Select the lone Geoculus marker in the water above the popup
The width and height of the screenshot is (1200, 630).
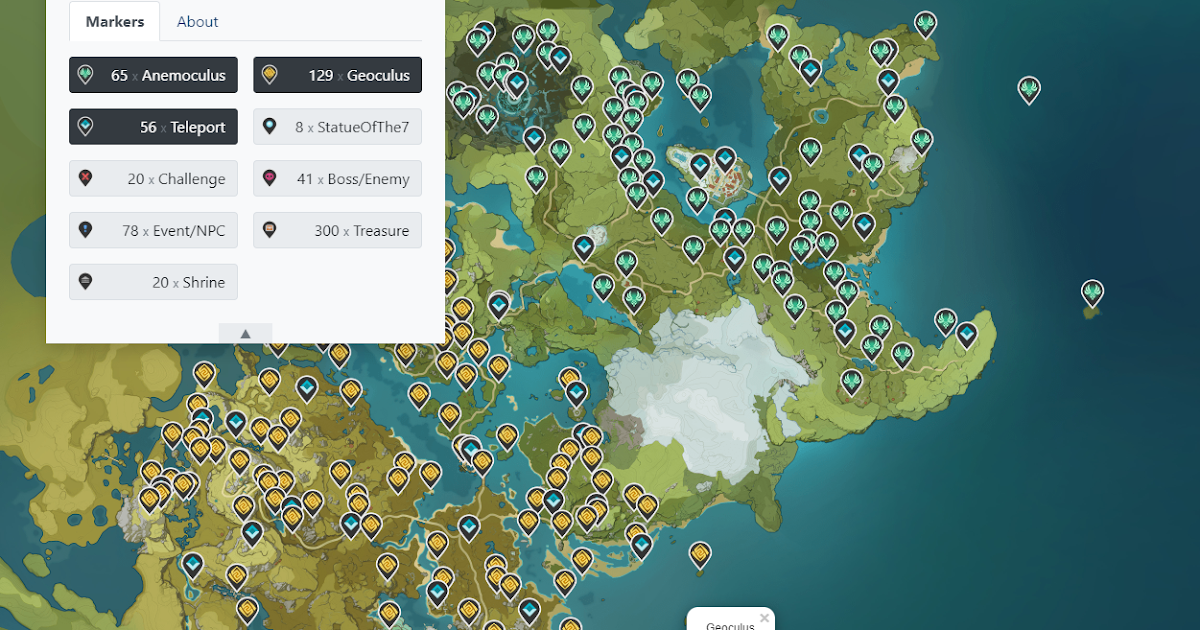click(x=701, y=555)
